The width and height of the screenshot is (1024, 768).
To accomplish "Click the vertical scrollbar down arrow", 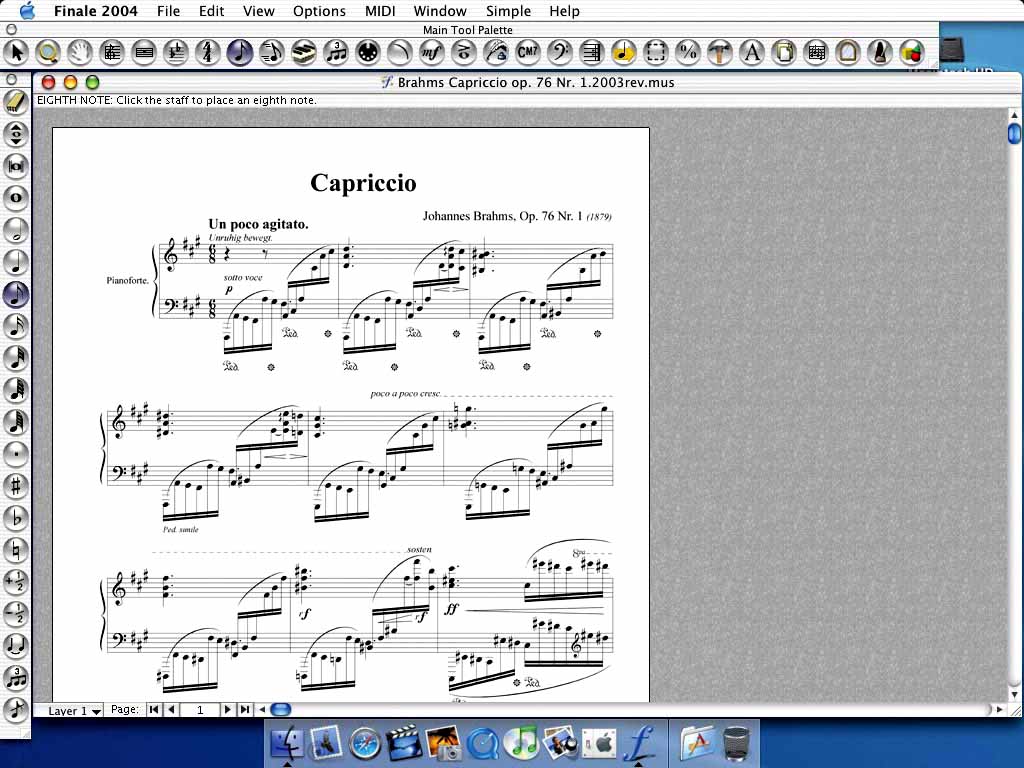I will coord(1014,694).
